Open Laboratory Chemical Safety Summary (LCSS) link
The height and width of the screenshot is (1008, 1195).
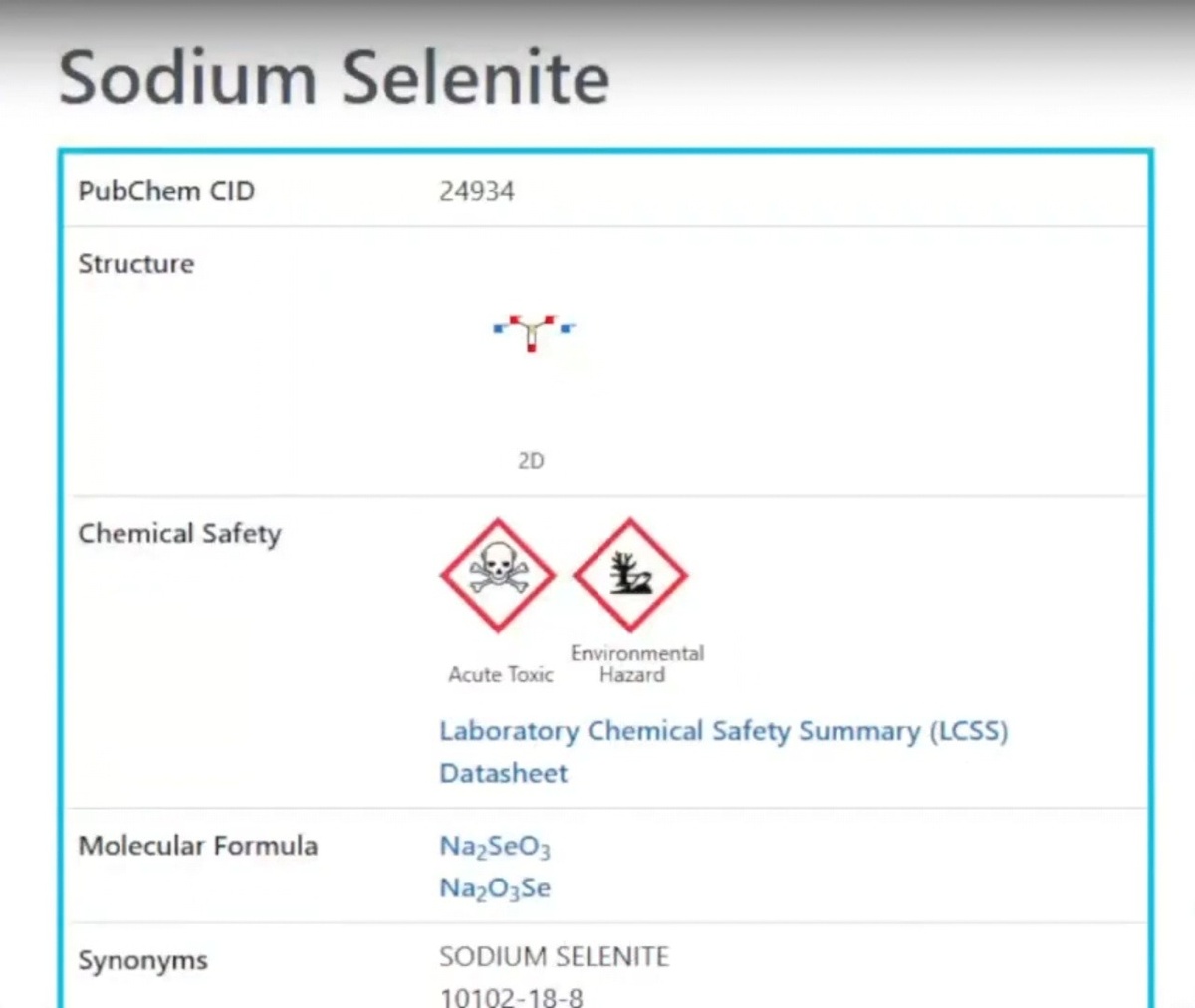tap(723, 731)
